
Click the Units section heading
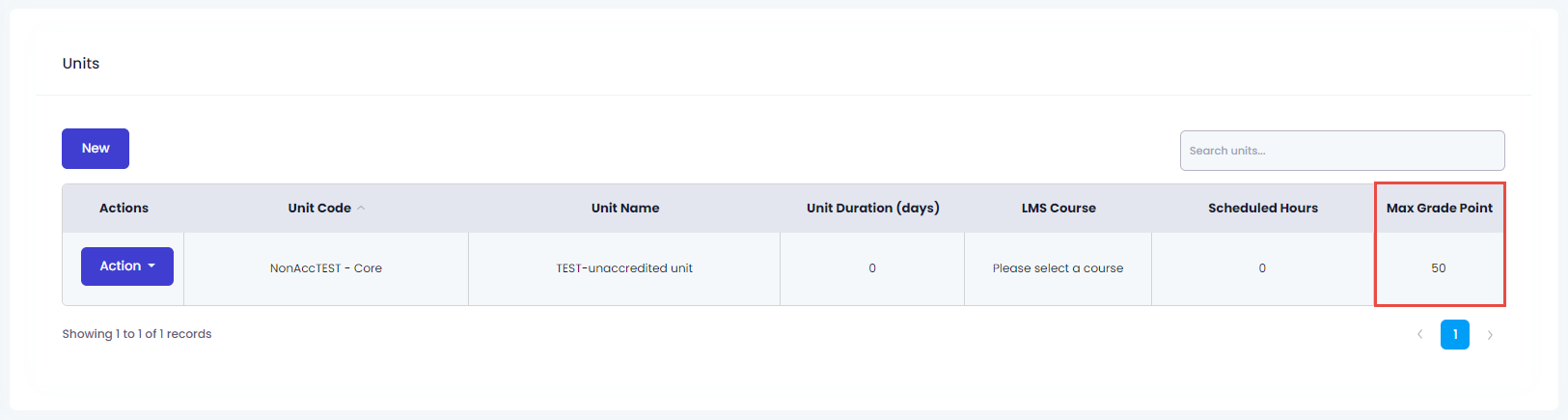(x=81, y=64)
